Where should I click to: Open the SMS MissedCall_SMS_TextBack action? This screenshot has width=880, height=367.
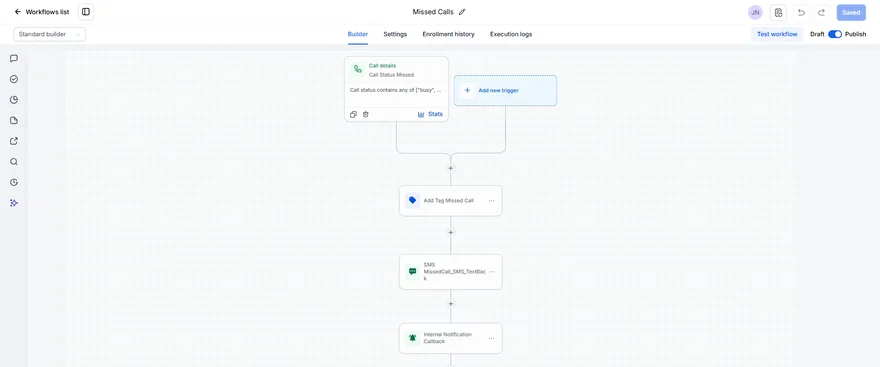point(451,272)
